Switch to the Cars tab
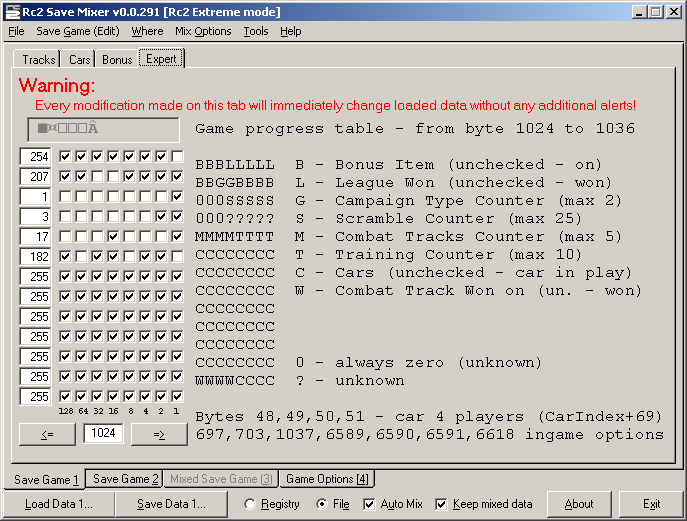Image resolution: width=687 pixels, height=521 pixels. pos(79,59)
